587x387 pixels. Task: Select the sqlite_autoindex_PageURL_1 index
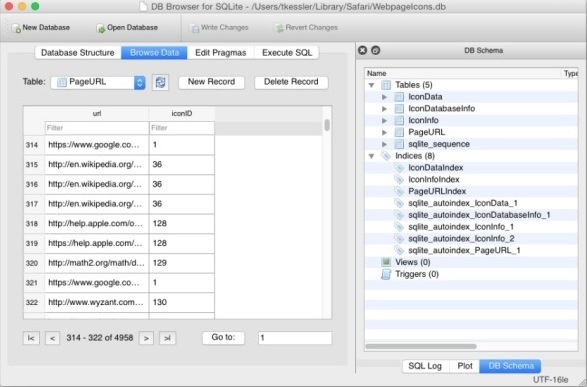point(464,250)
